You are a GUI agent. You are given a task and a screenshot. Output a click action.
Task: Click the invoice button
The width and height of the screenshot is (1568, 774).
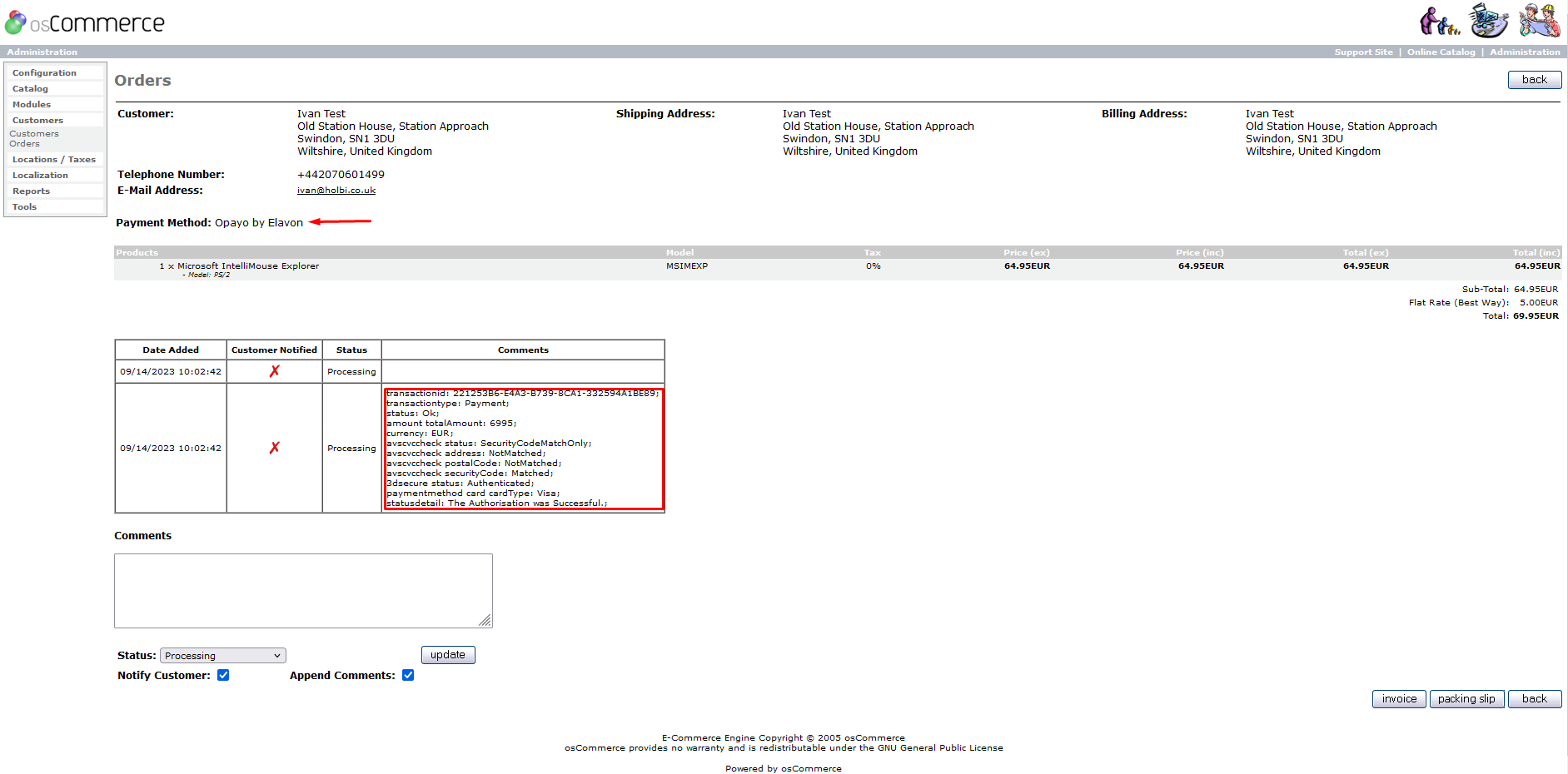1399,699
